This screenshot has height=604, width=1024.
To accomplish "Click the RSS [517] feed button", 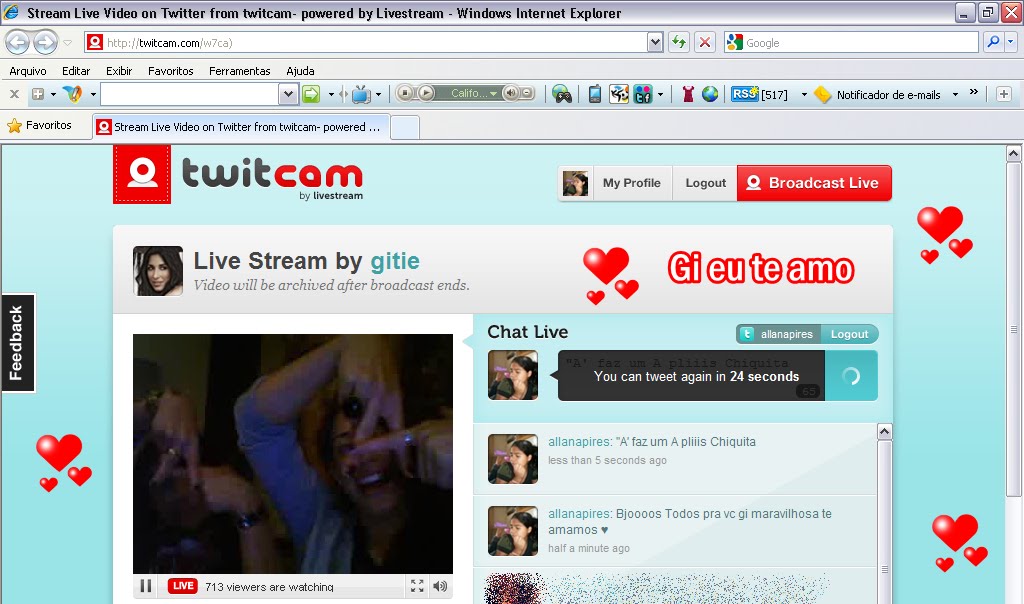I will (760, 94).
